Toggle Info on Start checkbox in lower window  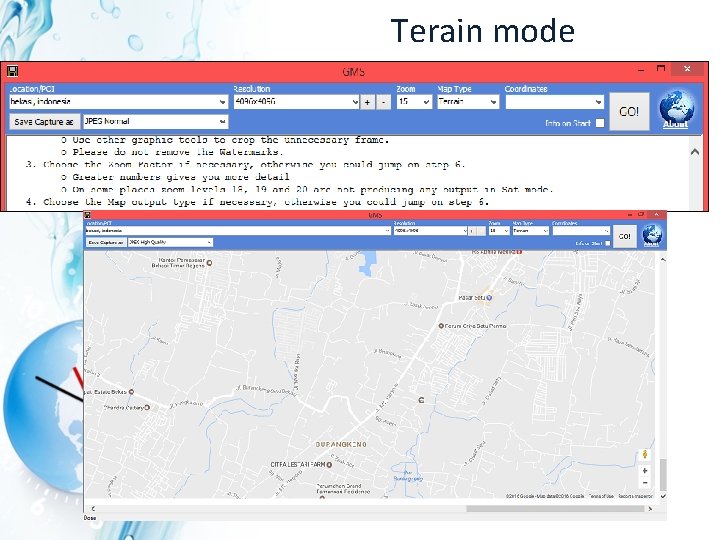tap(608, 243)
